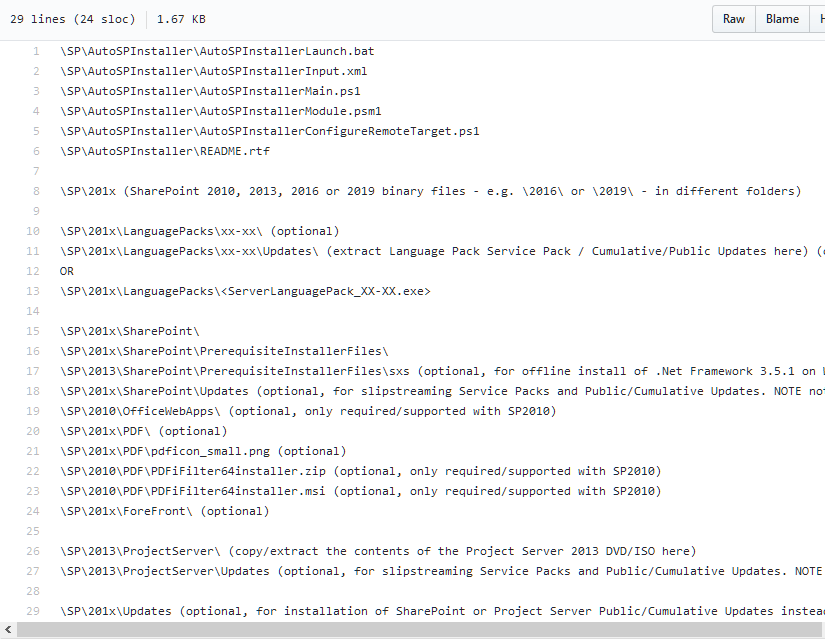This screenshot has width=825, height=640.
Task: Click the LanguagePacks\xx-xx\ (optional) line
Action: tap(200, 231)
